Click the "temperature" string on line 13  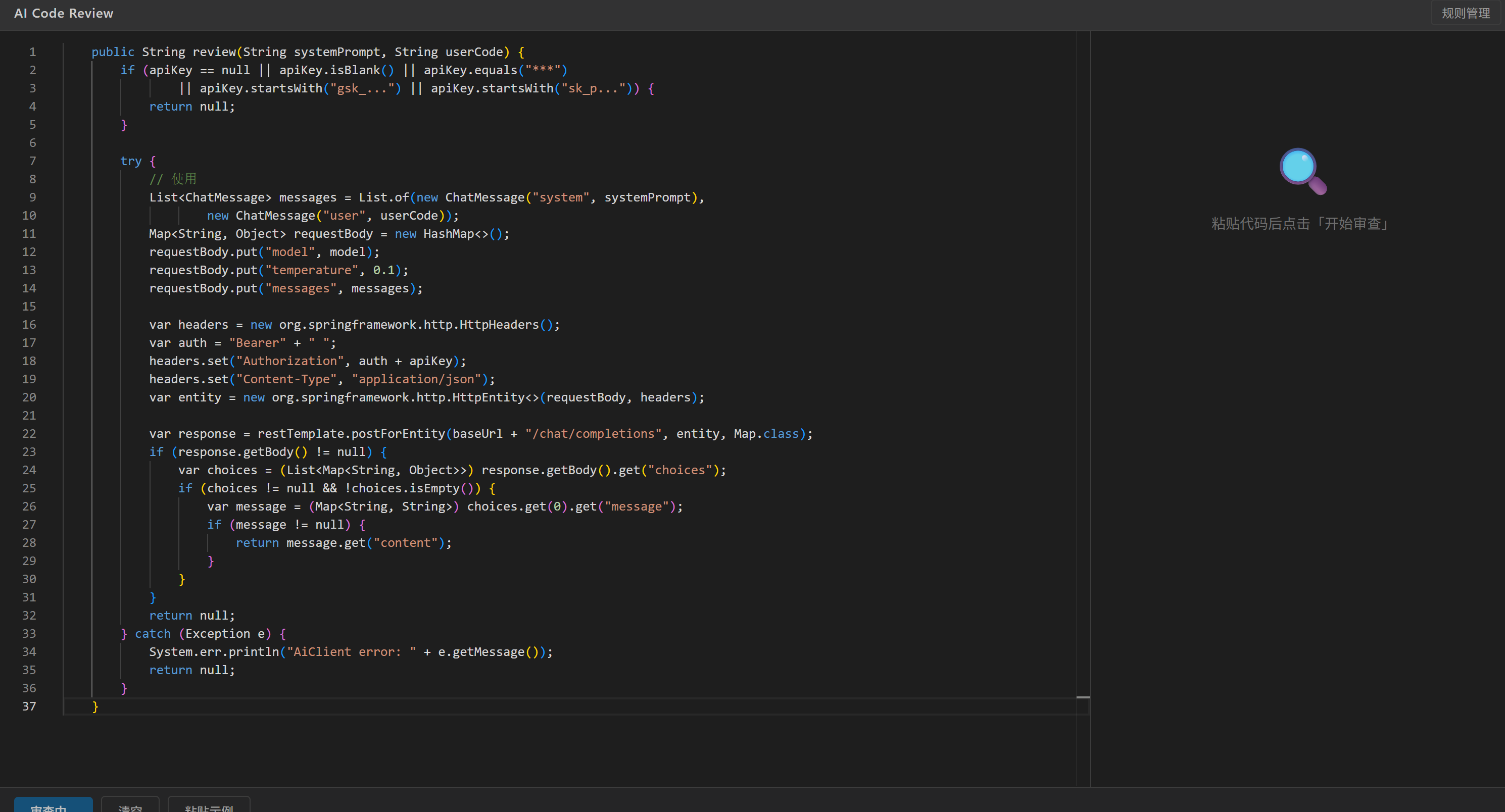(312, 270)
